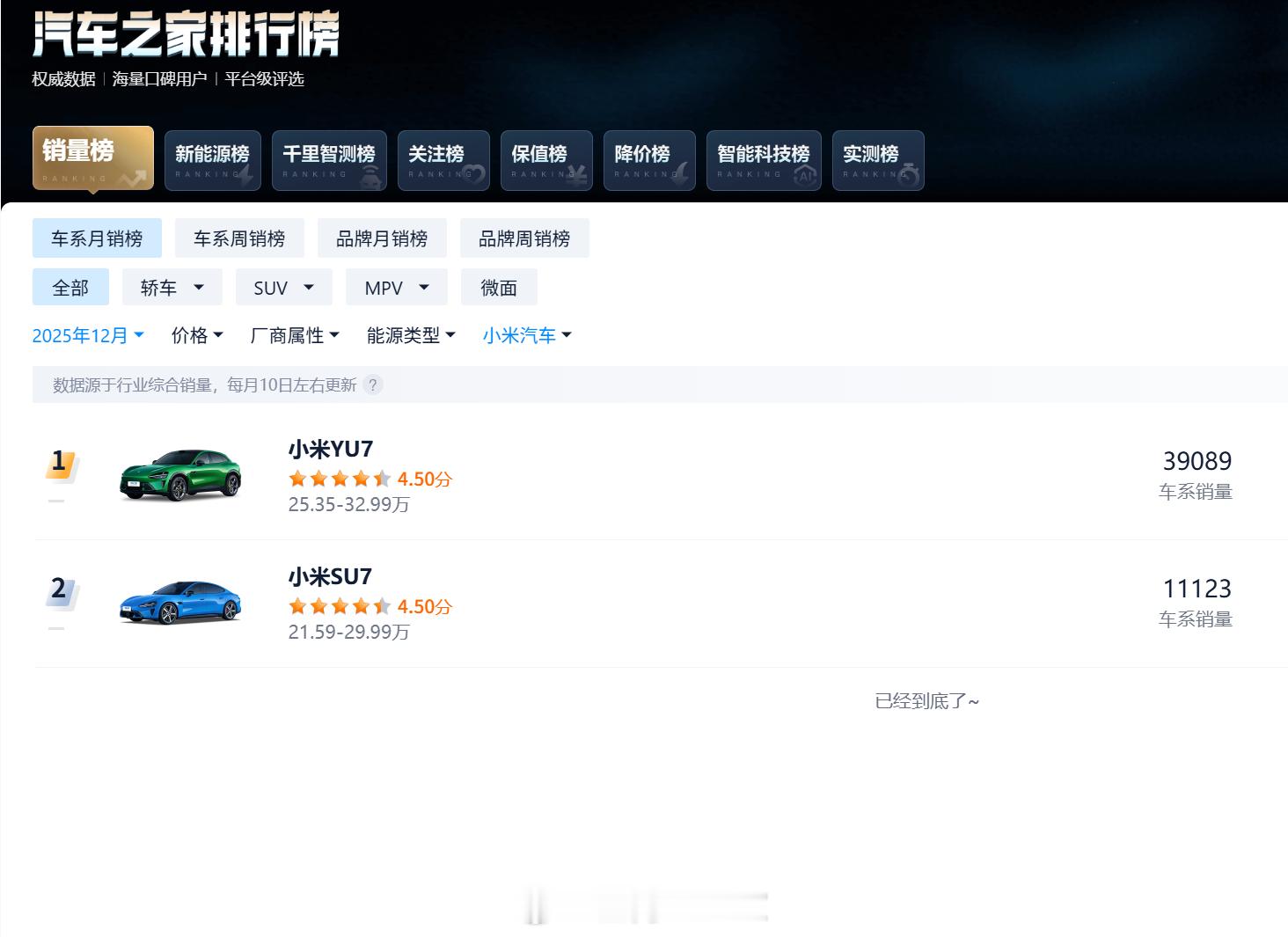
Task: Expand the 轿车 category dropdown
Action: point(172,288)
